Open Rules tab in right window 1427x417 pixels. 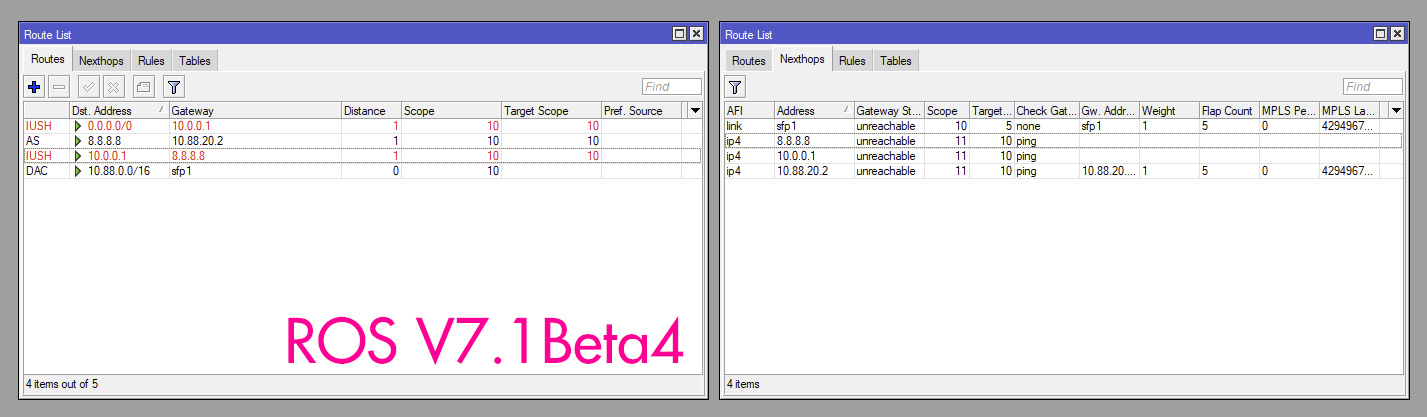click(x=852, y=61)
